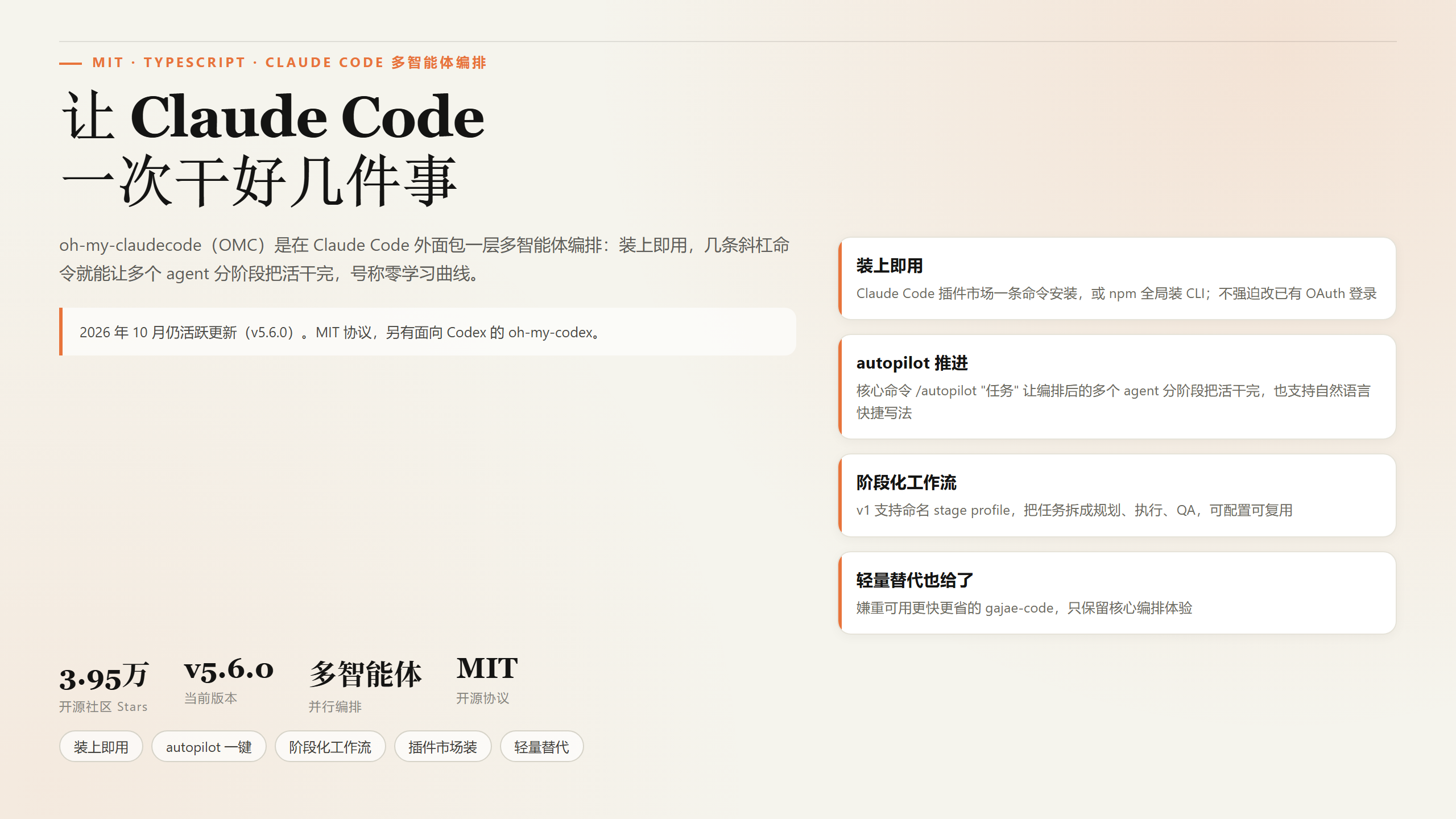Click the autopilot 一键 pill tag
Viewport: 1456px width, 819px height.
[x=209, y=746]
